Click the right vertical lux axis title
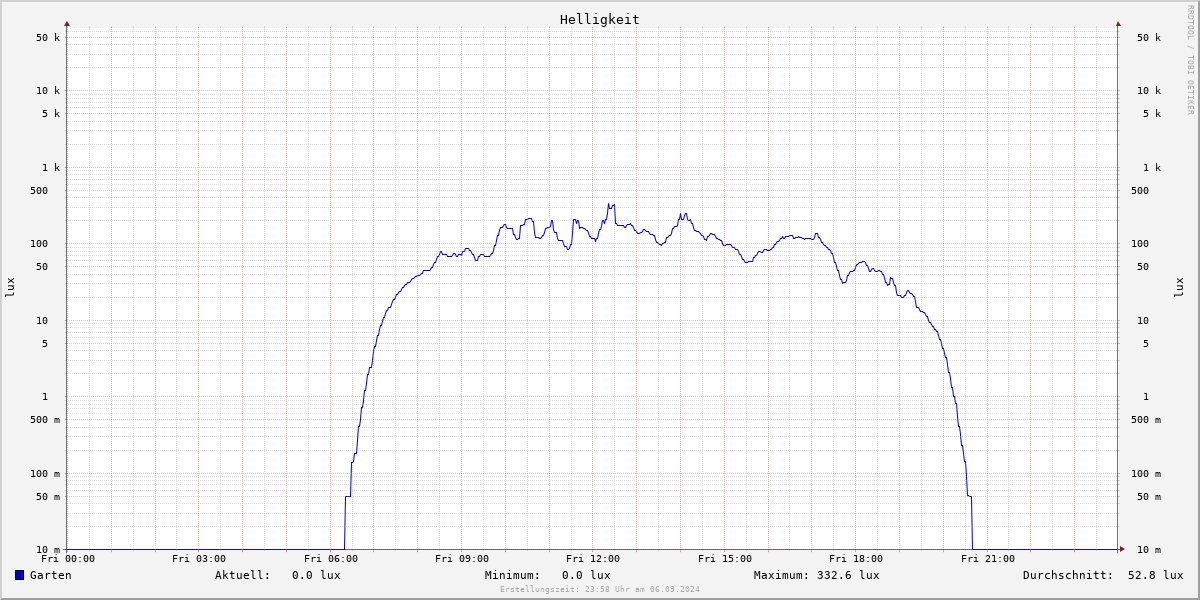The height and width of the screenshot is (600, 1200). pos(1179,288)
